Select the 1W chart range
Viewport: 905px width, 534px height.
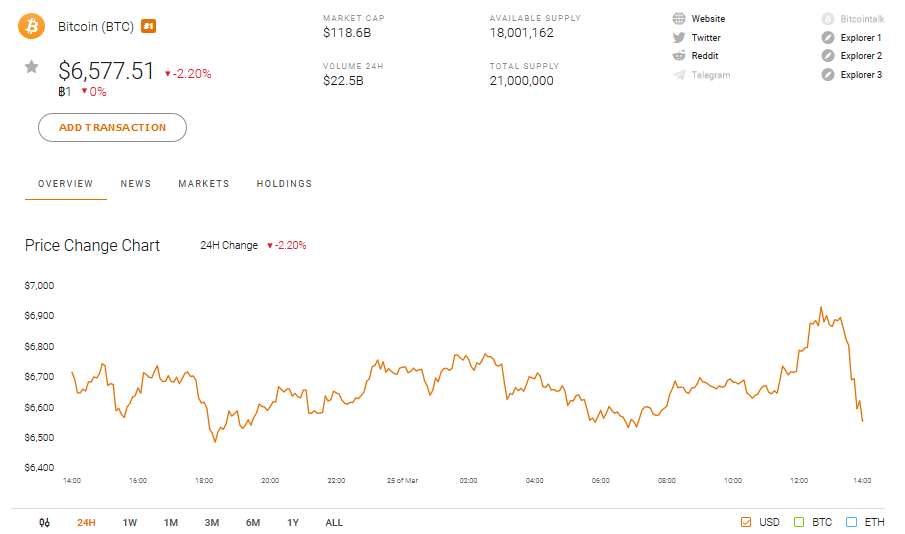130,522
